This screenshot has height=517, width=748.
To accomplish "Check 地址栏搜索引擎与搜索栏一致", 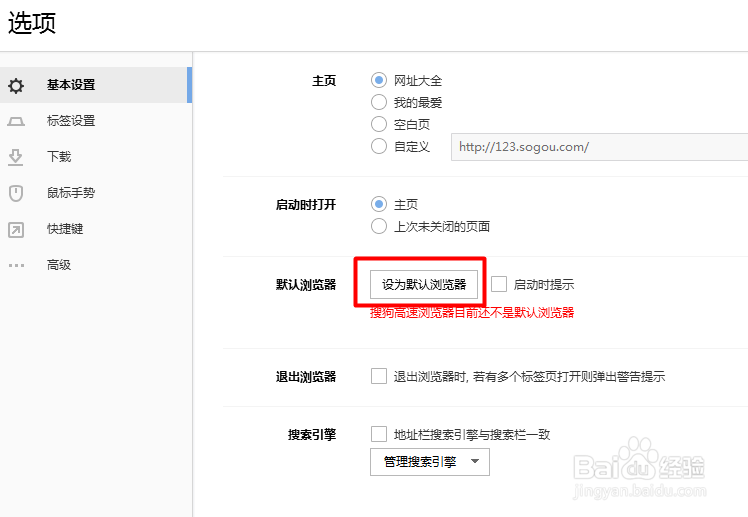I will [379, 434].
